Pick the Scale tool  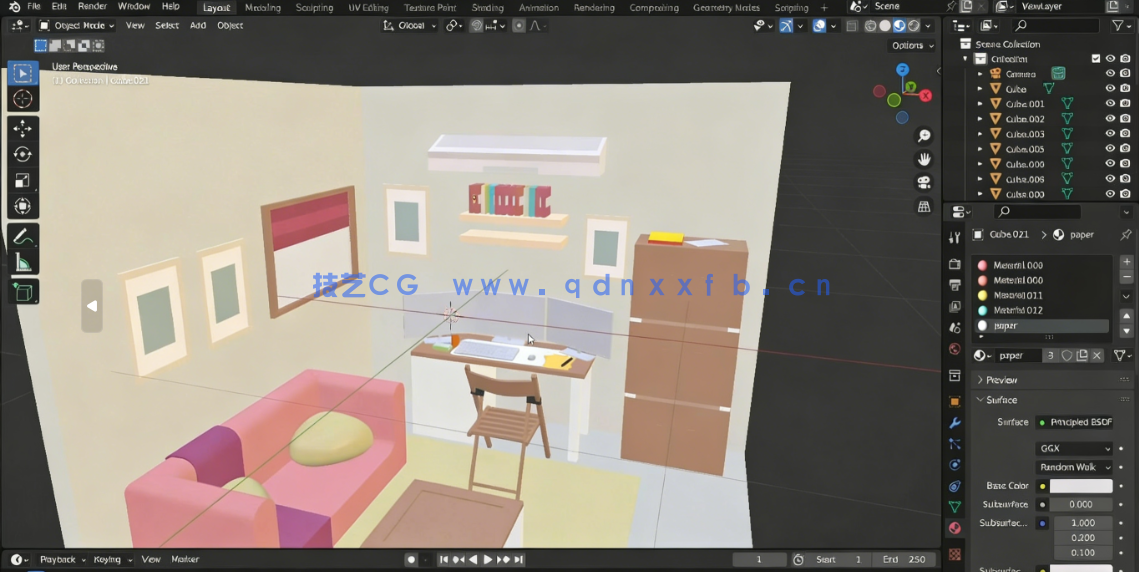click(23, 181)
